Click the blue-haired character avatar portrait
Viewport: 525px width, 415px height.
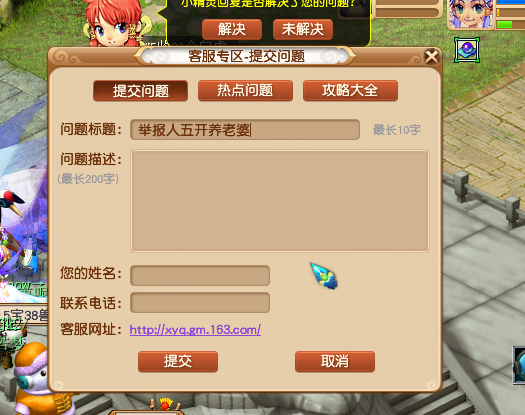click(471, 14)
